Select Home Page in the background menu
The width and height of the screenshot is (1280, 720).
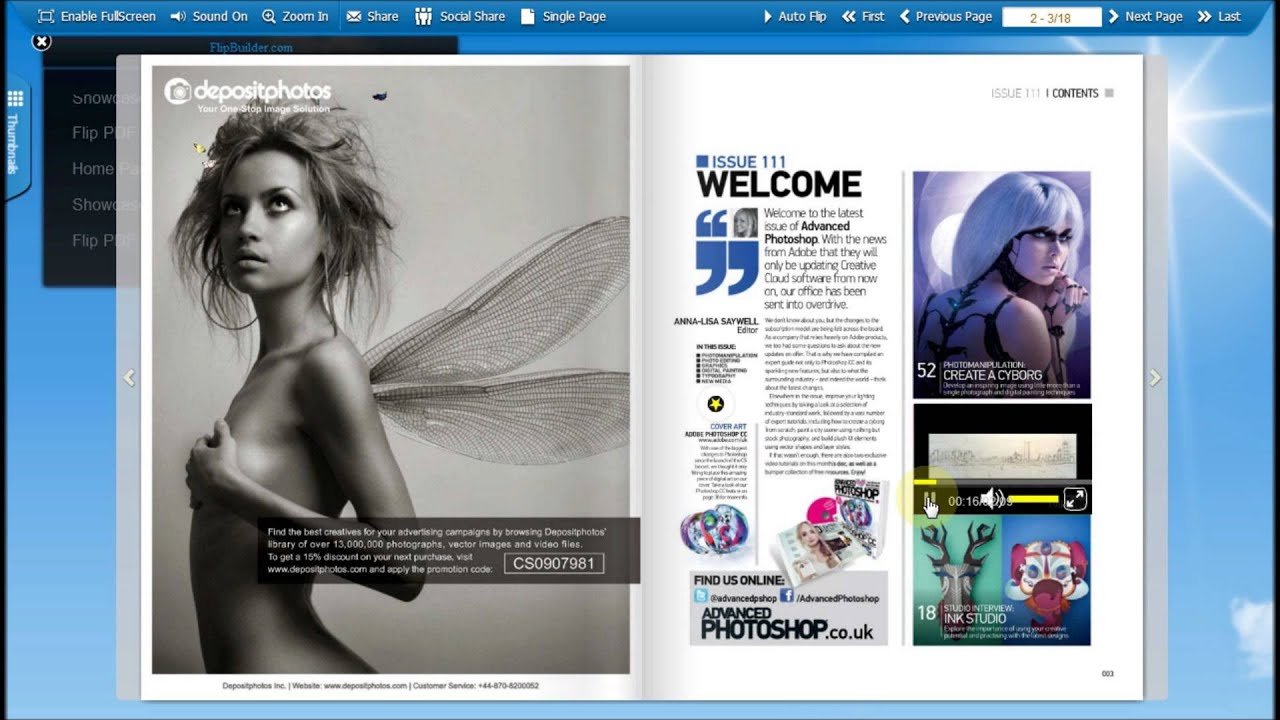pyautogui.click(x=104, y=169)
